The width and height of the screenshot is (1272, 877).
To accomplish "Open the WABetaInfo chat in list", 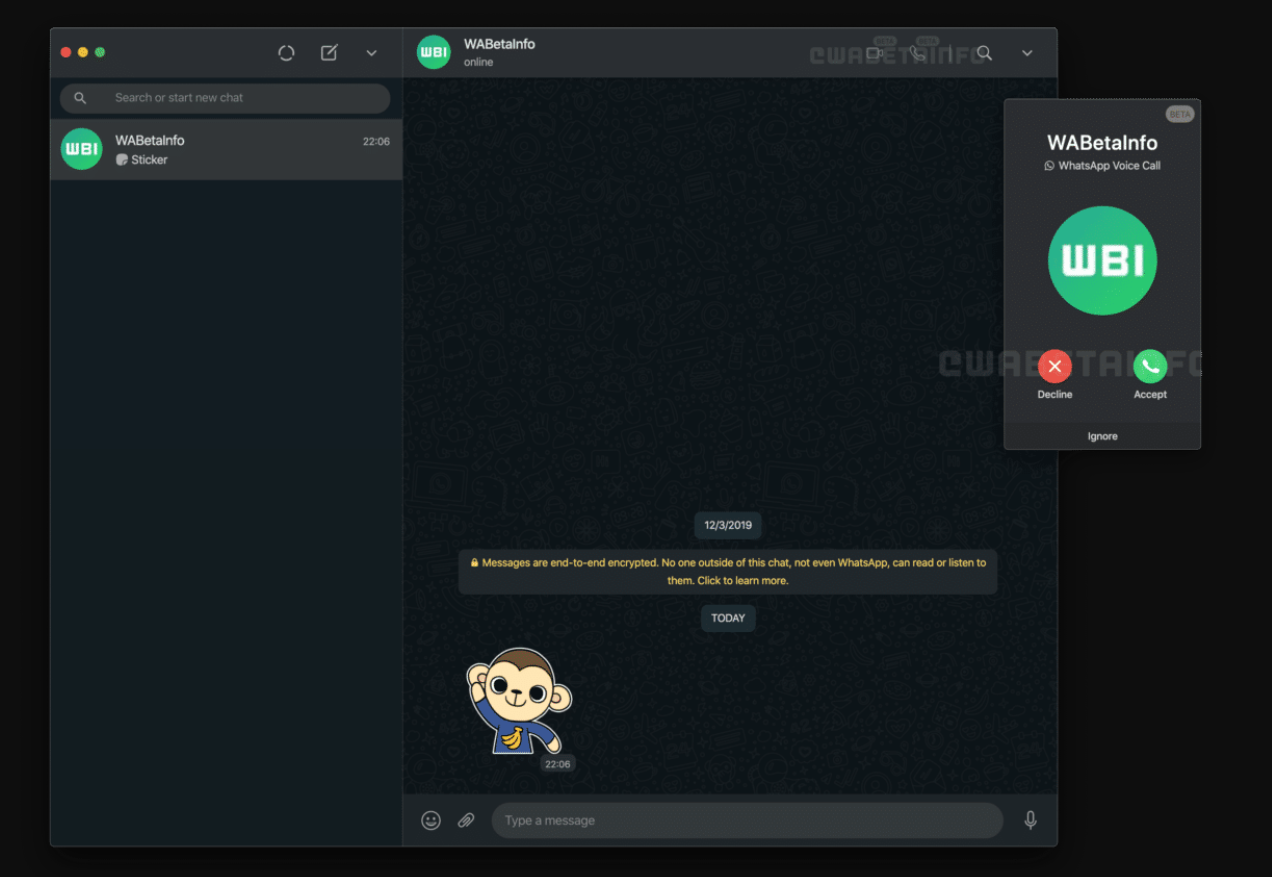I will [226, 149].
